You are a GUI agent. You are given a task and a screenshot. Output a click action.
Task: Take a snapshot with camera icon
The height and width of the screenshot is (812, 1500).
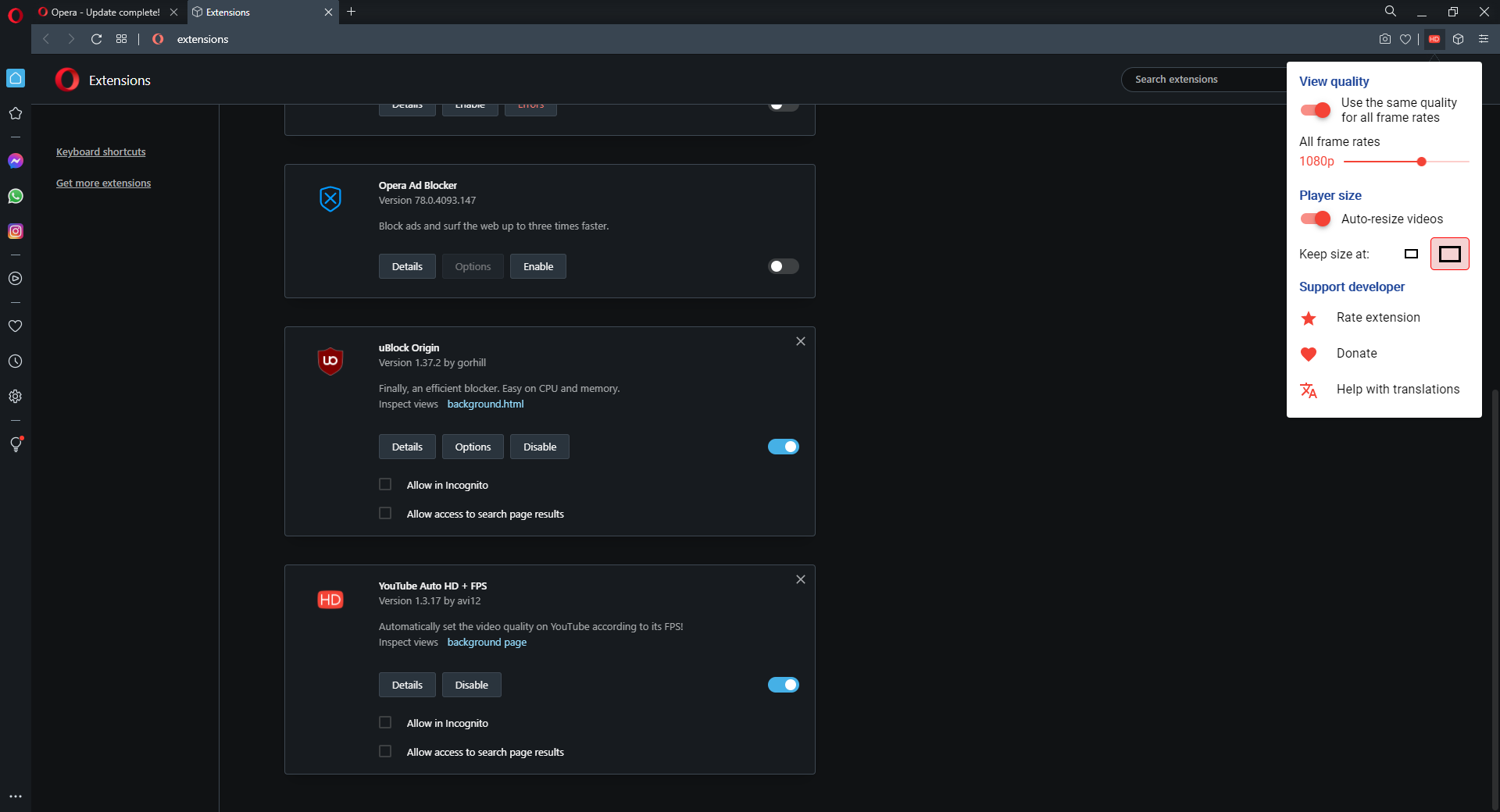[x=1385, y=39]
